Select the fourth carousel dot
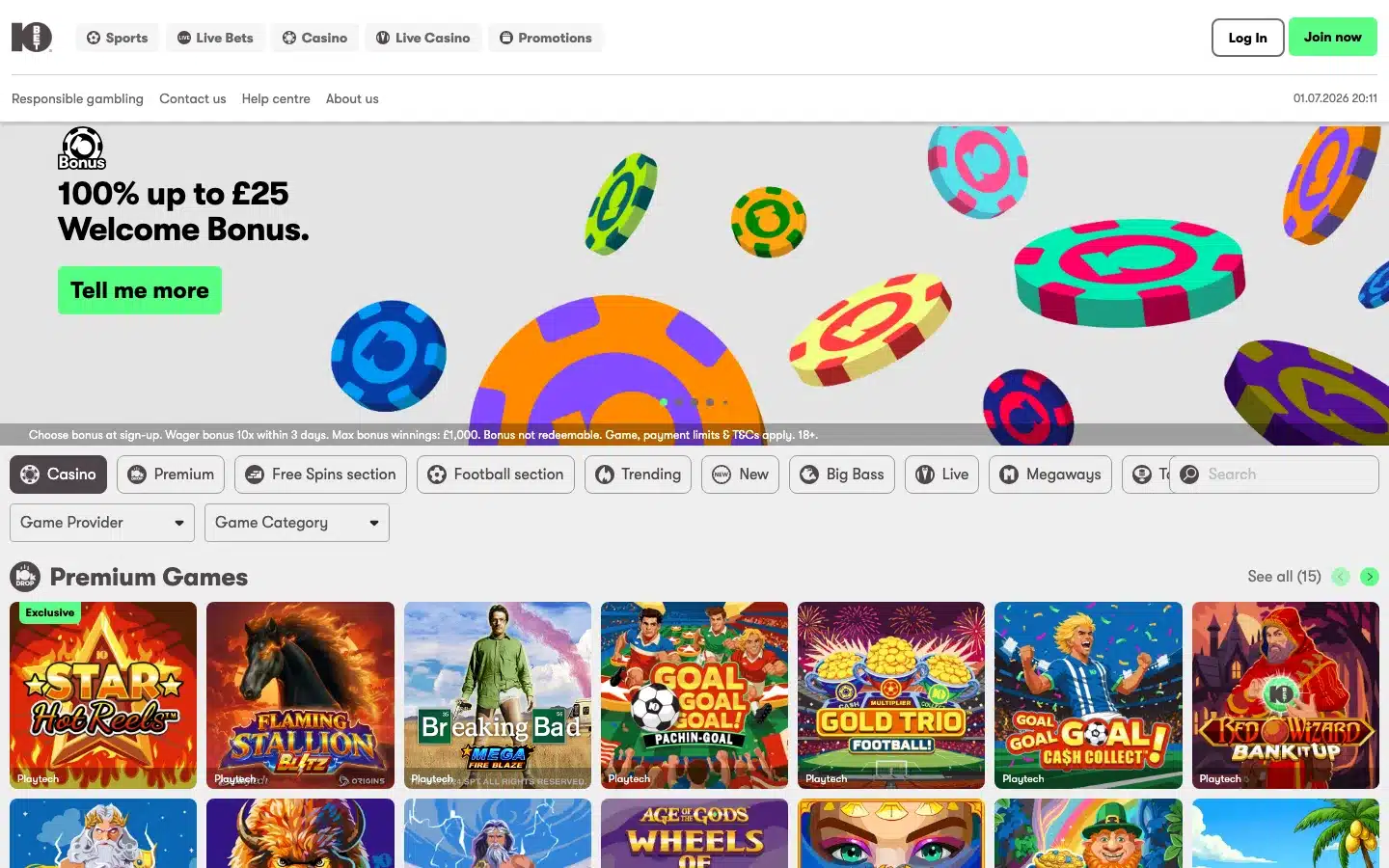The image size is (1389, 868). click(710, 402)
